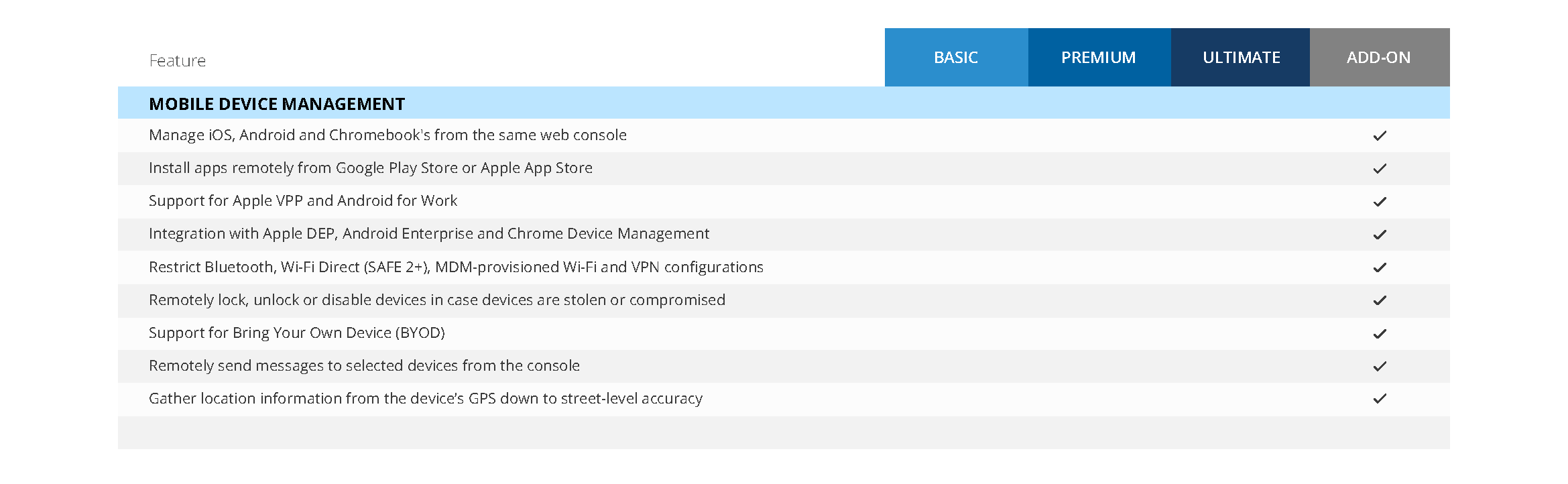This screenshot has height=484, width=1568.
Task: Click checkmark for Remotely send messages row
Action: click(x=1380, y=367)
